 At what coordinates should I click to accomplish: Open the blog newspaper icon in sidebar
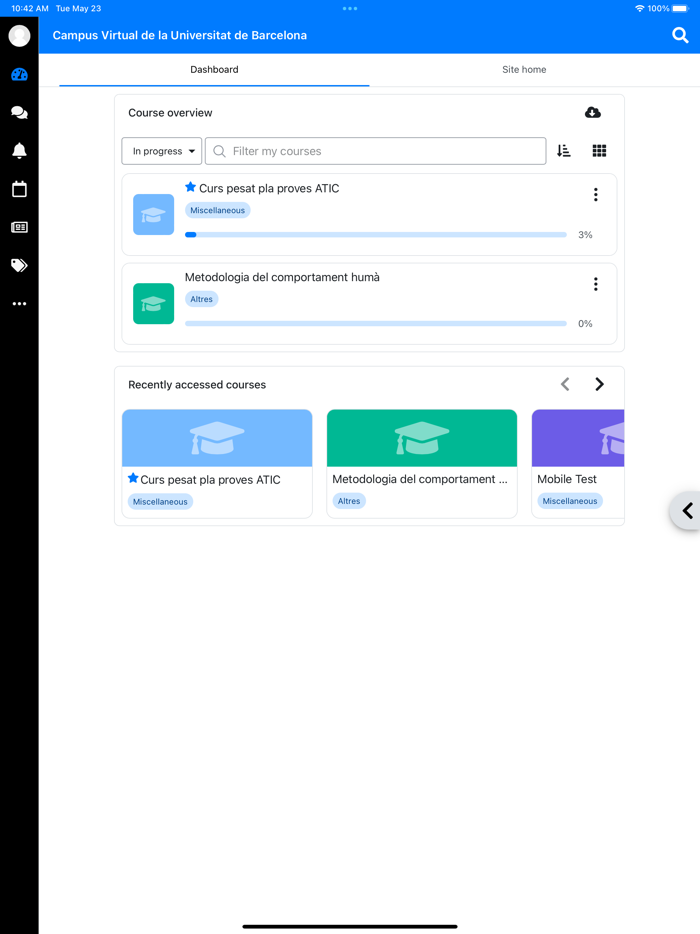(19, 227)
